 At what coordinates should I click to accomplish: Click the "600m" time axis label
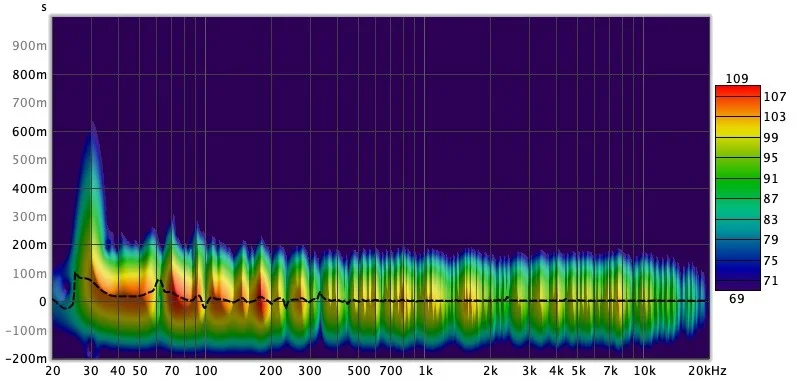click(30, 132)
